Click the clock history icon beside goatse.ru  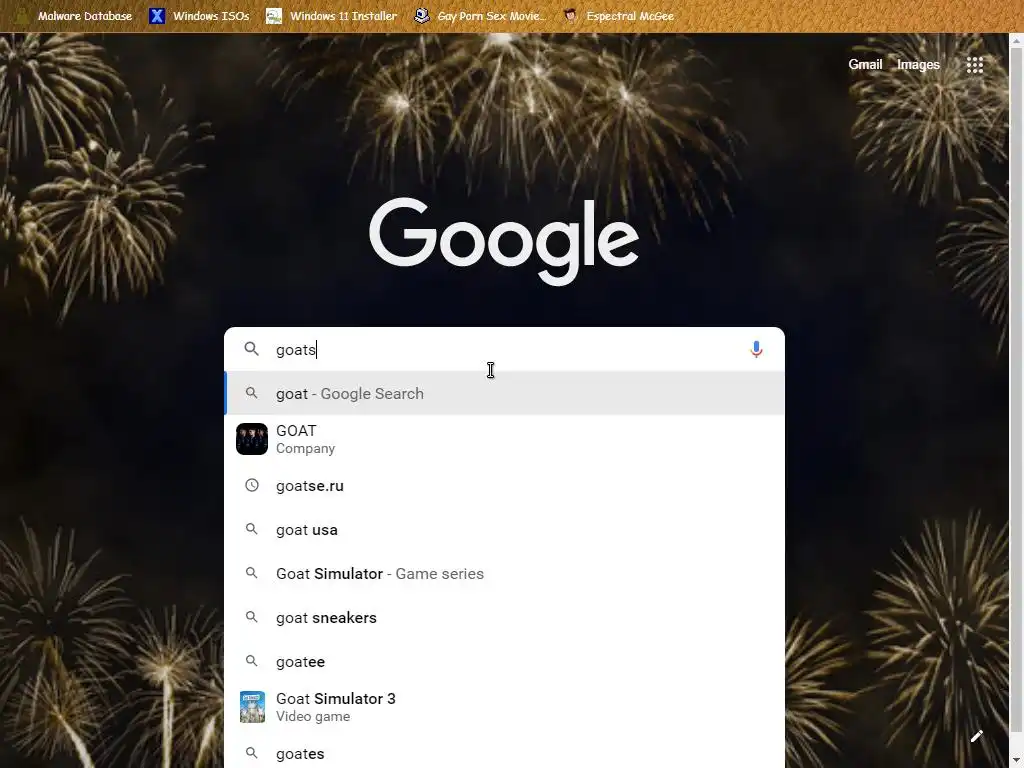[251, 485]
